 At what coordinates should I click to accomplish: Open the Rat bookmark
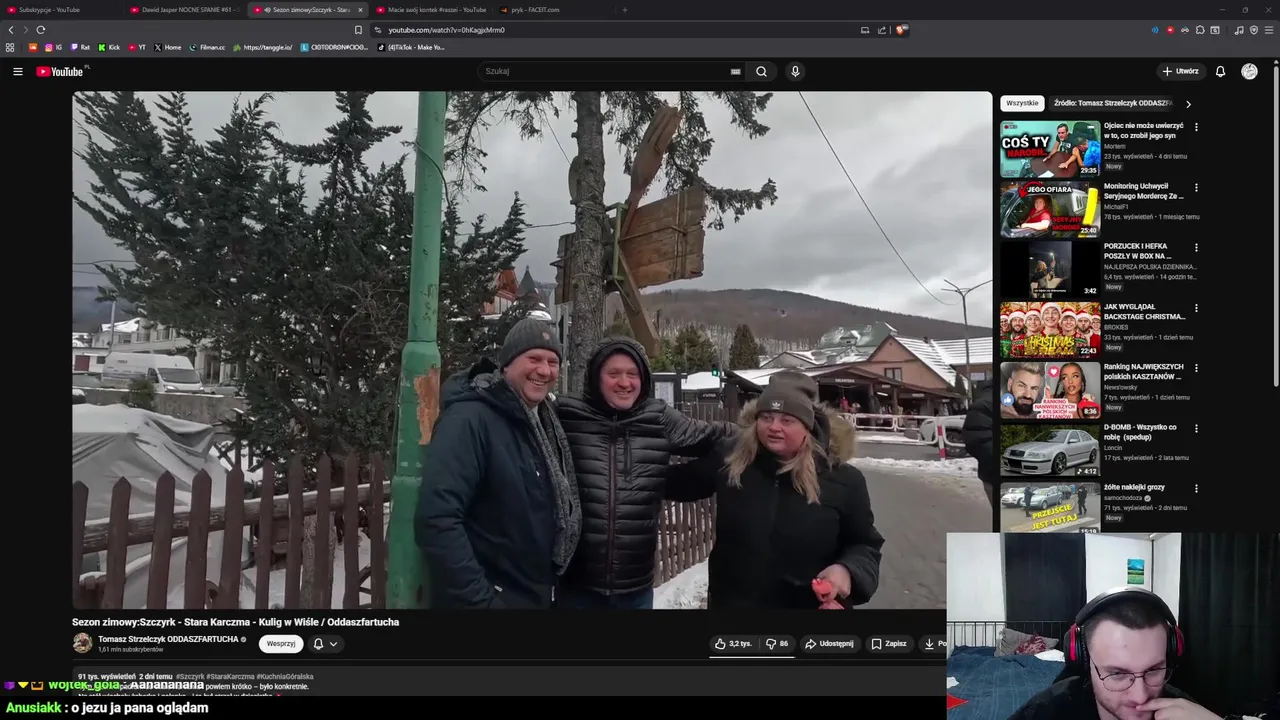click(80, 47)
